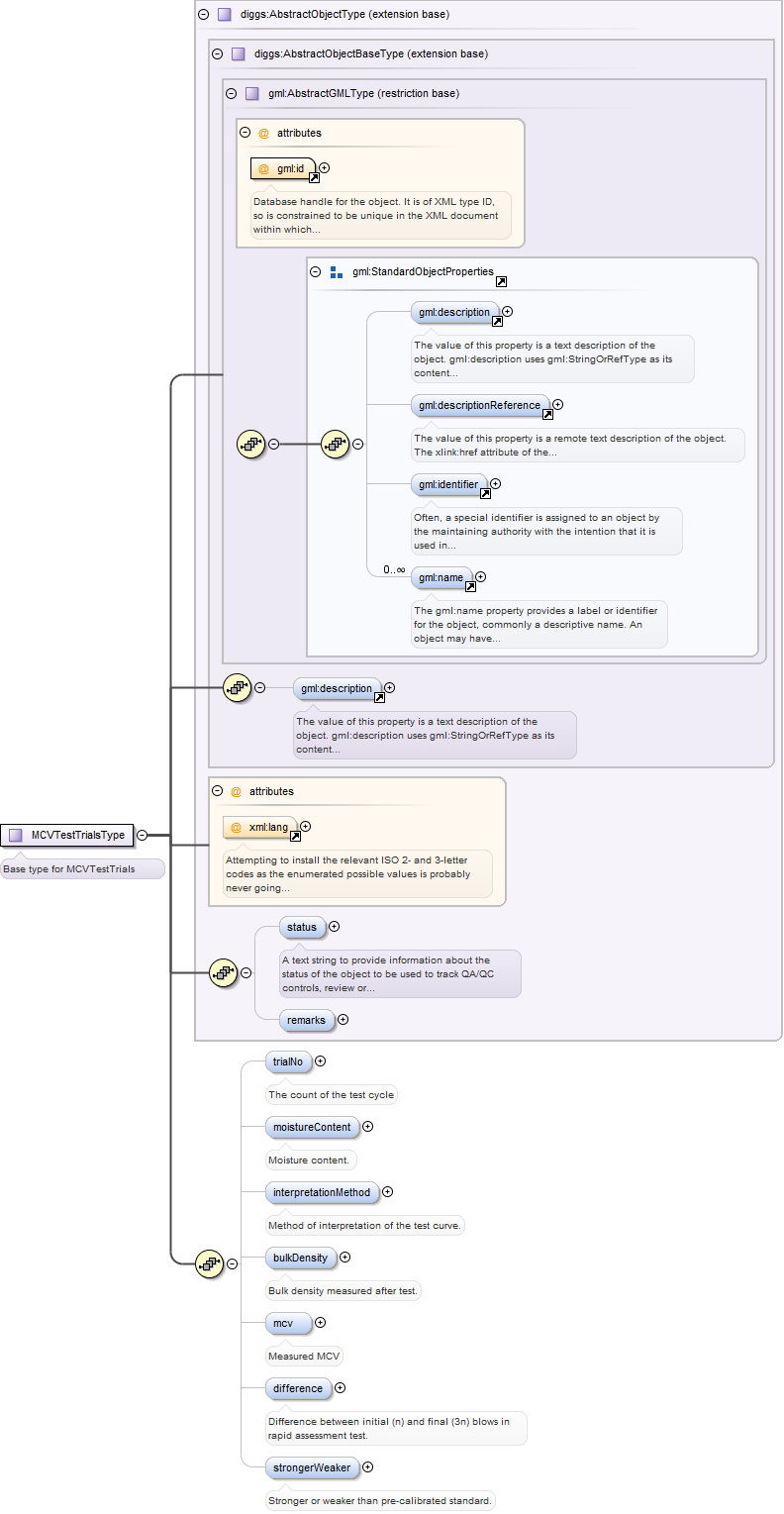This screenshot has height=1514, width=784.
Task: Collapse diggs:AbstractObjectBaseType extension base section
Action: (218, 54)
